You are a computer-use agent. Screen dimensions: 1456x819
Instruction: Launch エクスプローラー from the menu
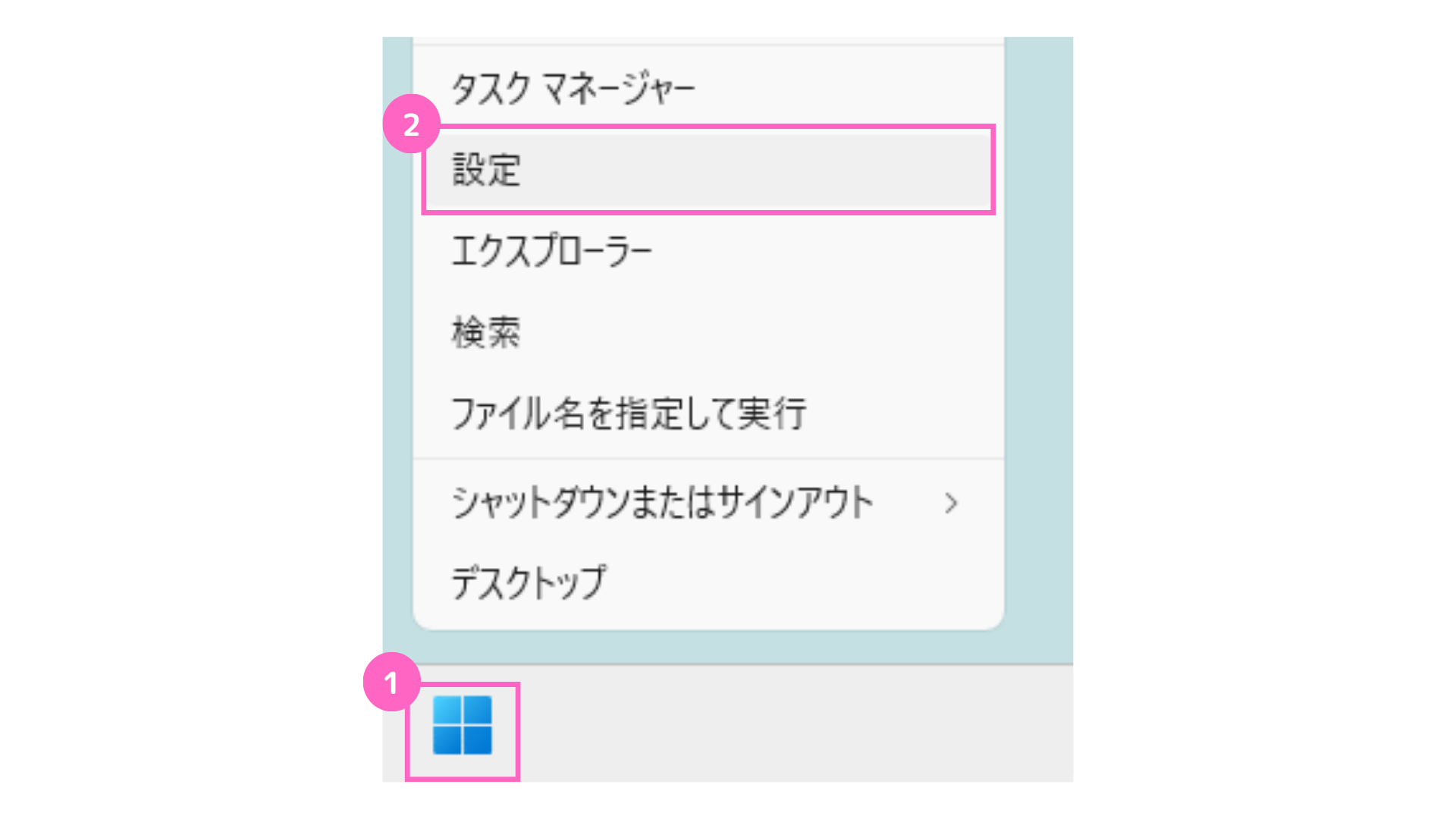coord(708,250)
